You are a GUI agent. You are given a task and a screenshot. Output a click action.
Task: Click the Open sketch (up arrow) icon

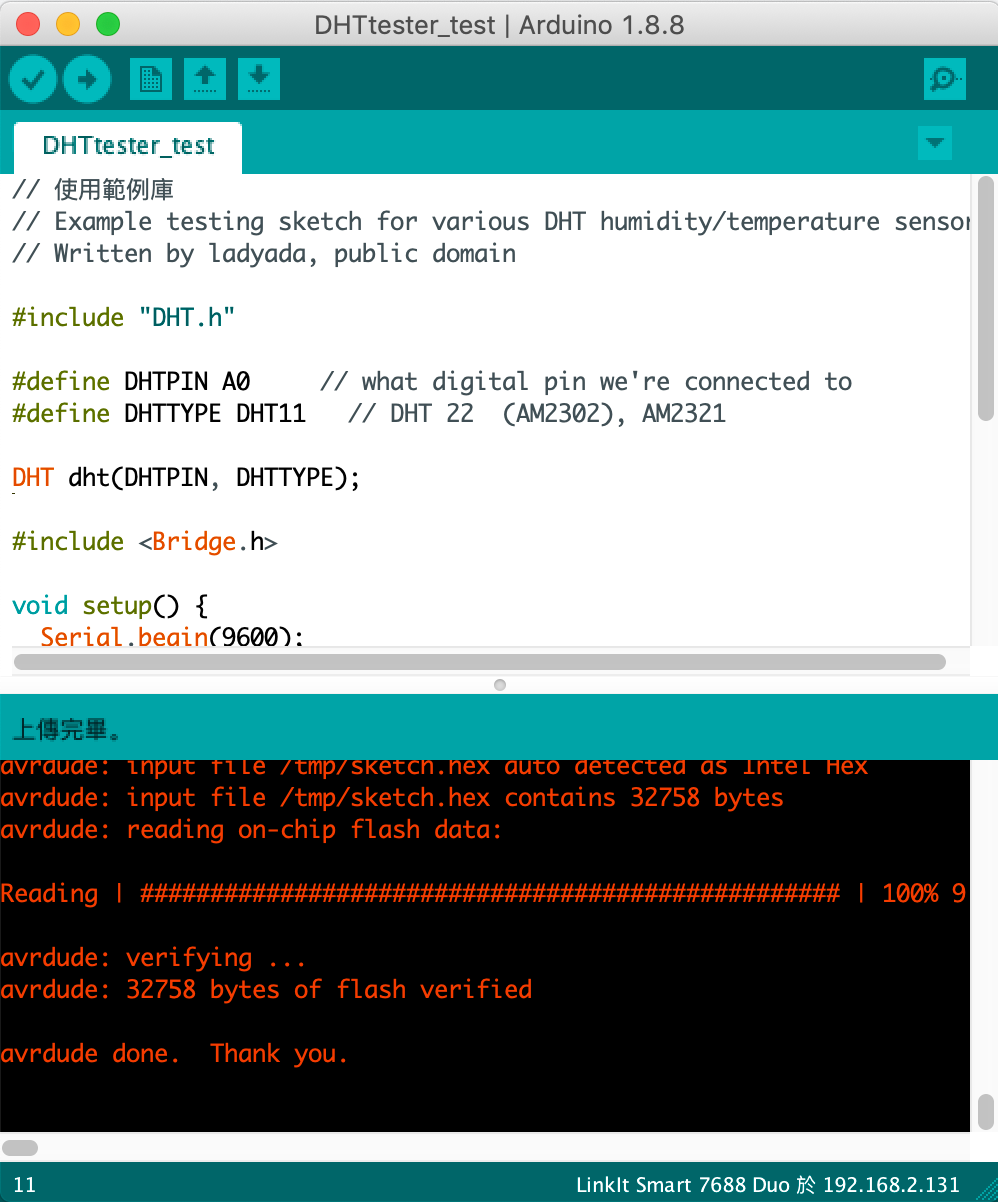204,78
